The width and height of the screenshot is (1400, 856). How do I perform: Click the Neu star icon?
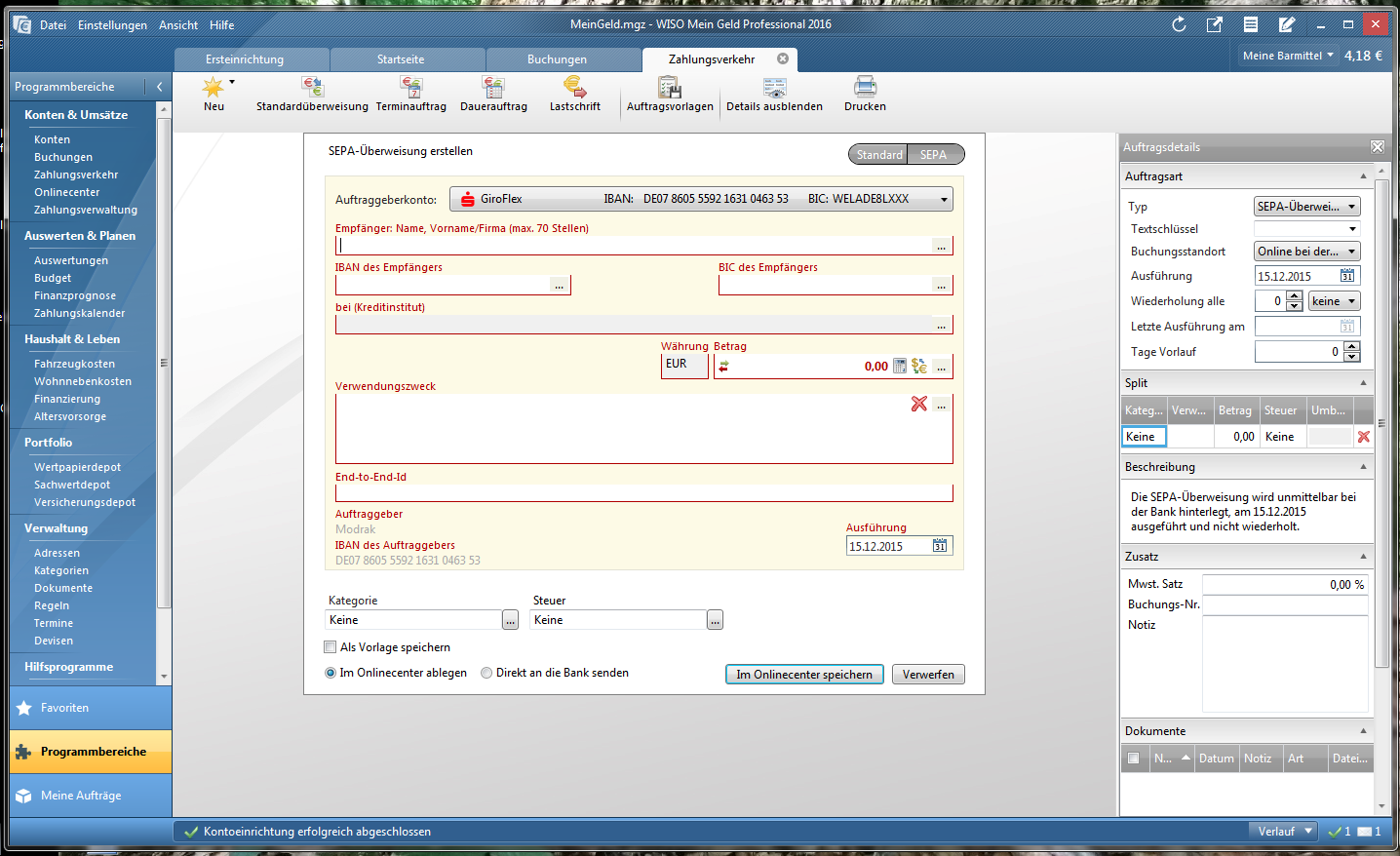pos(213,87)
